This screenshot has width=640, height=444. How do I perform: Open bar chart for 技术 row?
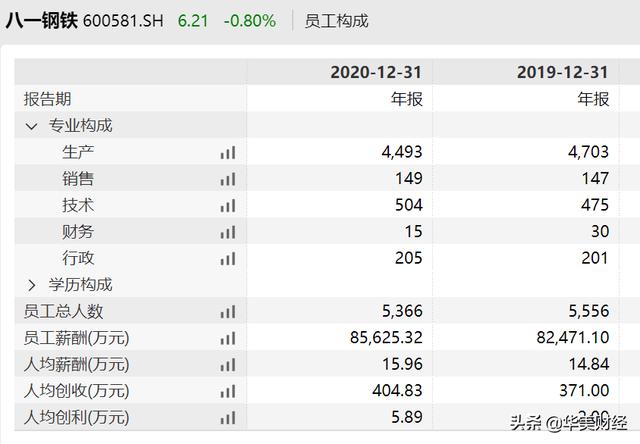tap(228, 205)
